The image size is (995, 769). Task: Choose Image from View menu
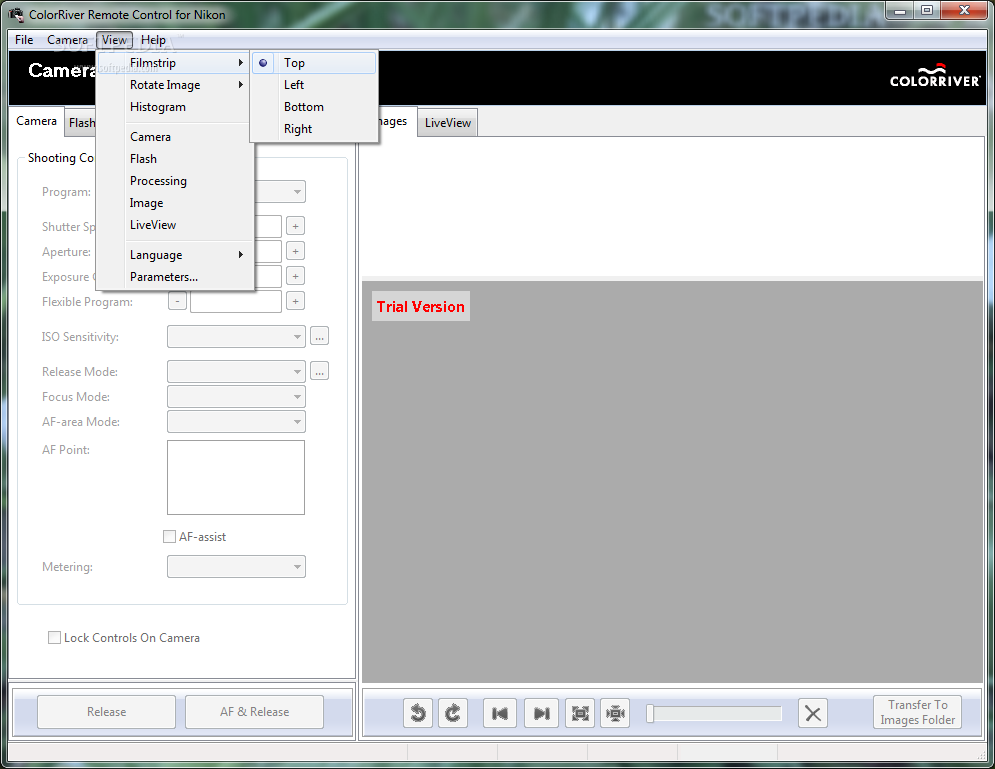click(x=175, y=203)
